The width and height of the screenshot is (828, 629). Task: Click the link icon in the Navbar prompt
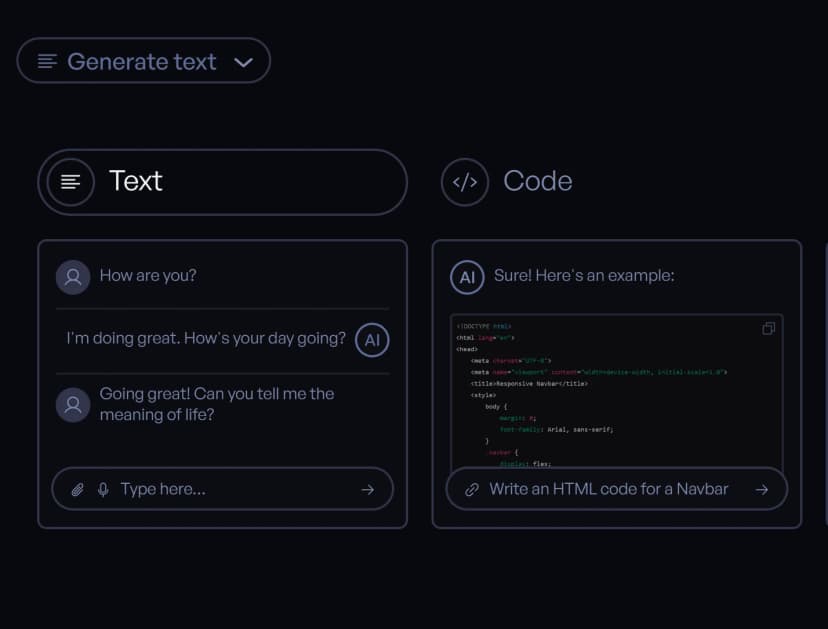tap(472, 490)
